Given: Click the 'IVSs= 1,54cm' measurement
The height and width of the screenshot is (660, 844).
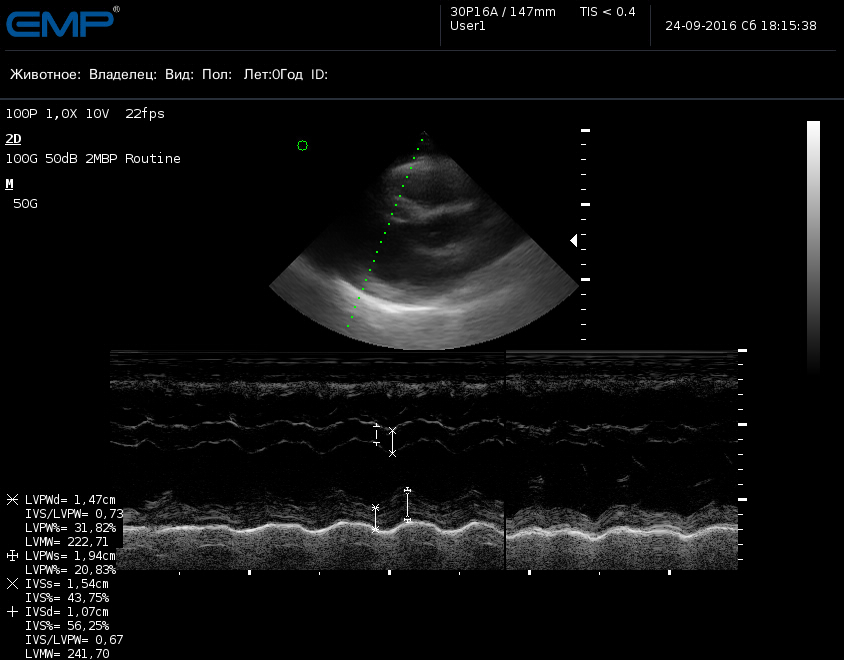Looking at the screenshot, I should point(67,584).
